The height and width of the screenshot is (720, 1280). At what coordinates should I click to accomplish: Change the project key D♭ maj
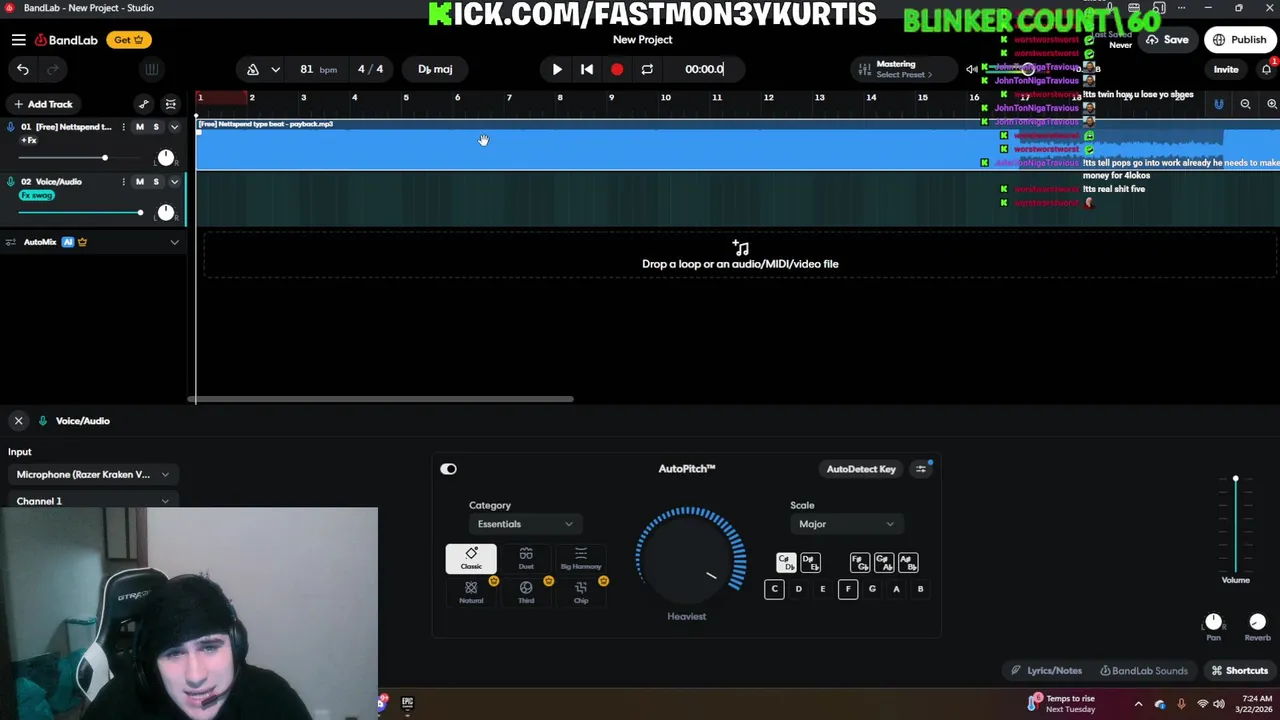435,69
